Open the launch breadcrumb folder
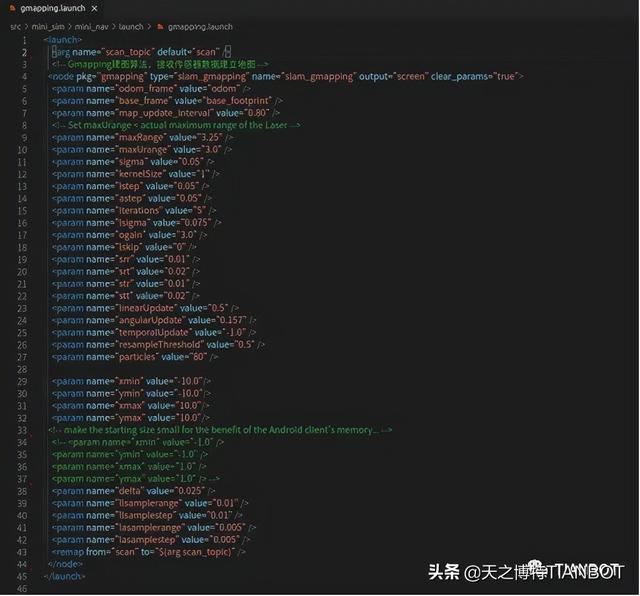 point(131,25)
